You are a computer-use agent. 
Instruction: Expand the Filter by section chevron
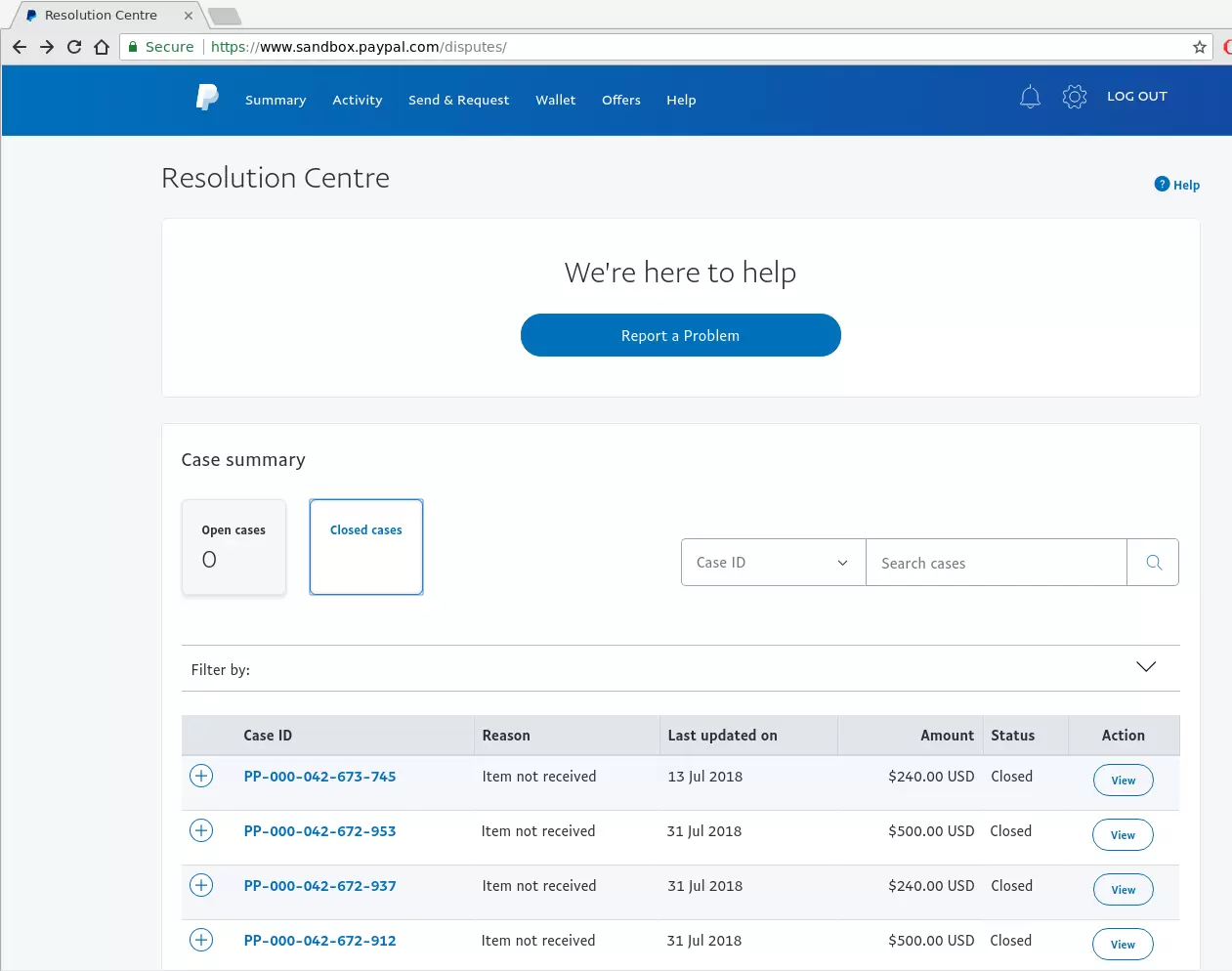coord(1145,666)
